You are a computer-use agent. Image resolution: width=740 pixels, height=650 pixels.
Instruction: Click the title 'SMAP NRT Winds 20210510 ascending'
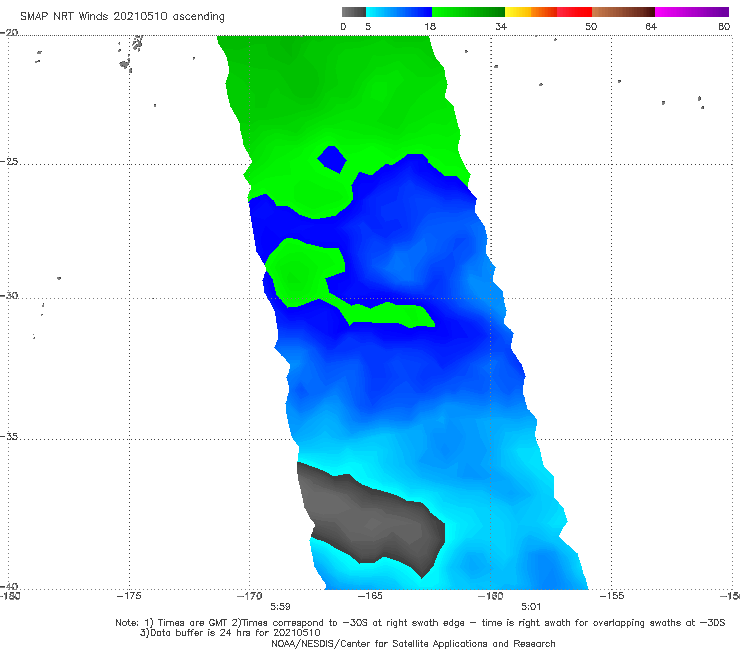tap(122, 17)
